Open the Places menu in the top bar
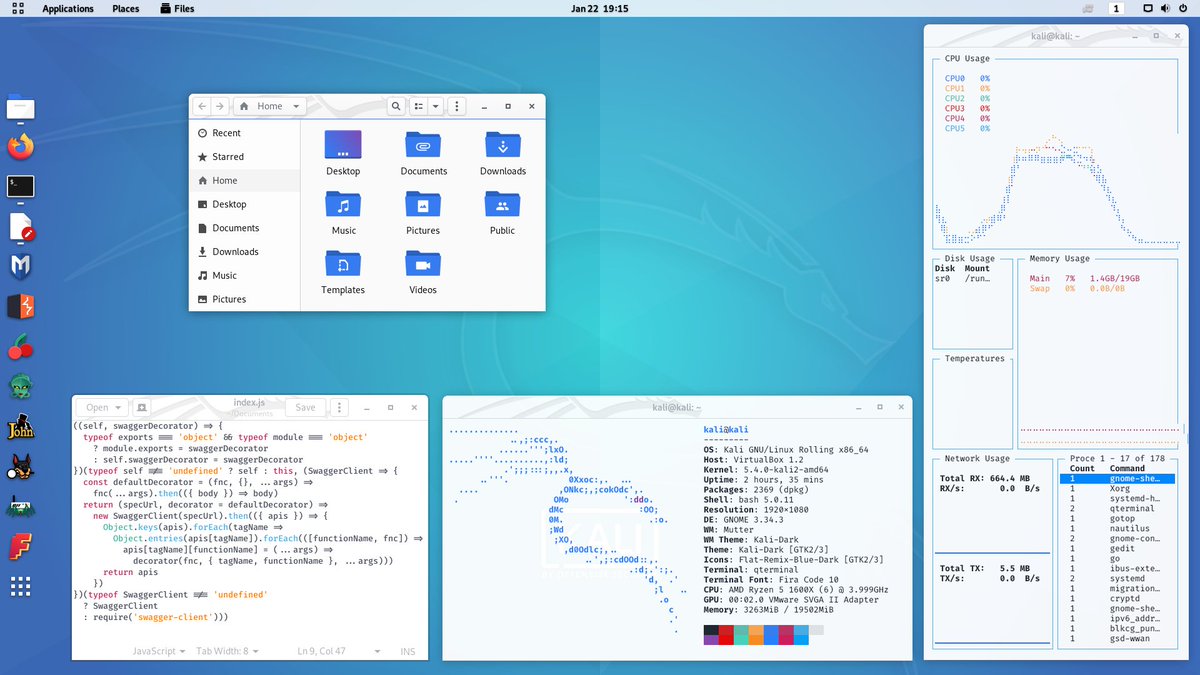Viewport: 1200px width, 675px height. (x=126, y=8)
